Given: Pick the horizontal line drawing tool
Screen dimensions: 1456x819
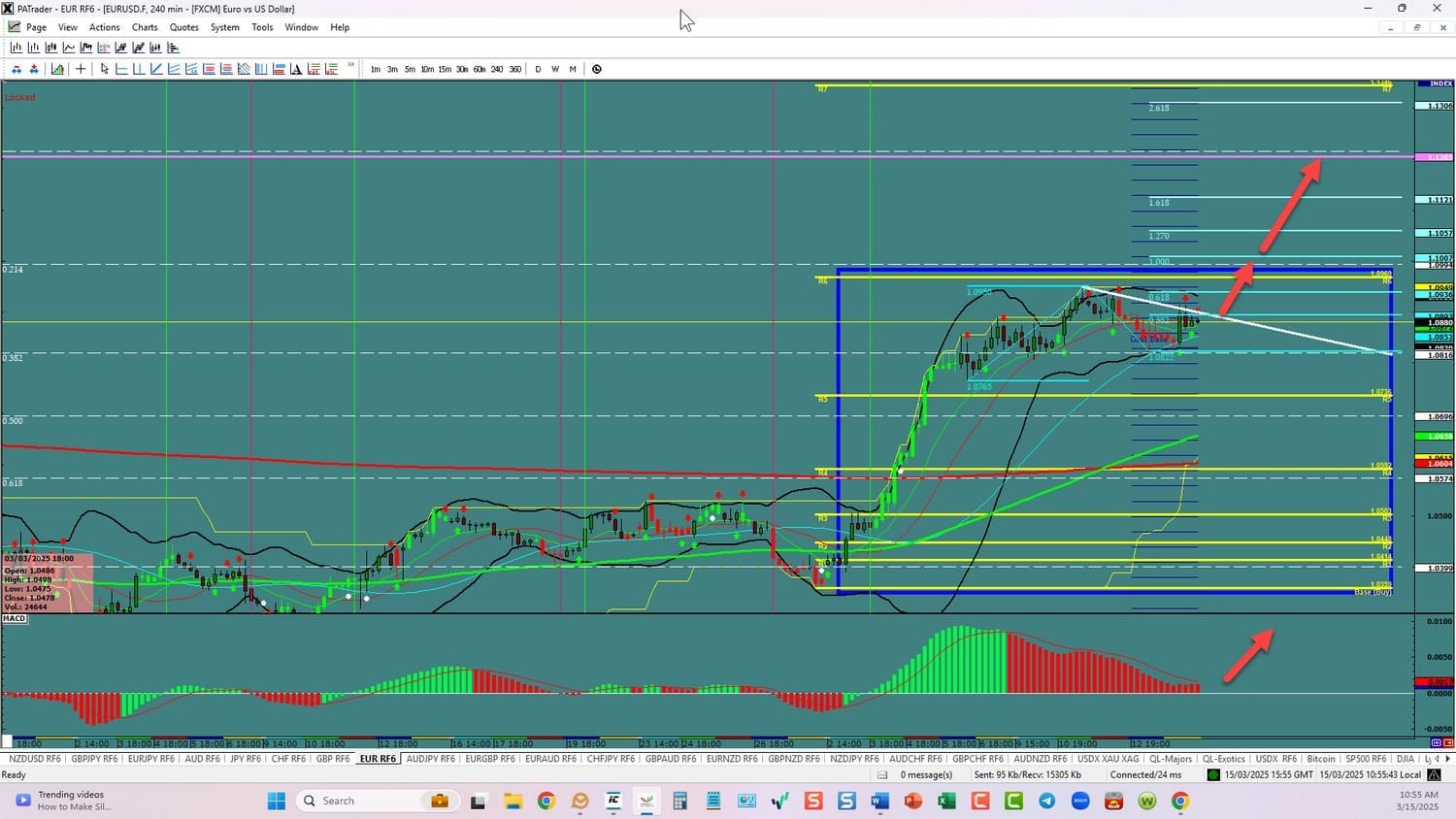Looking at the screenshot, I should (121, 69).
